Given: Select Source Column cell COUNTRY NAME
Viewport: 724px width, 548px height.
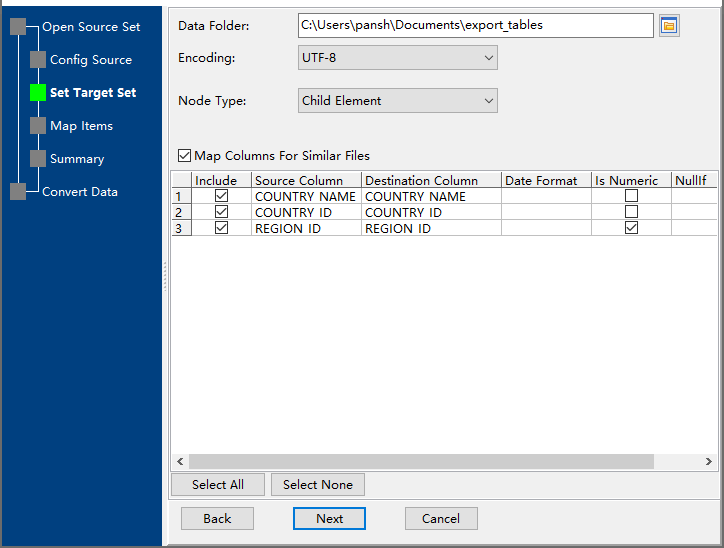Looking at the screenshot, I should coord(306,196).
